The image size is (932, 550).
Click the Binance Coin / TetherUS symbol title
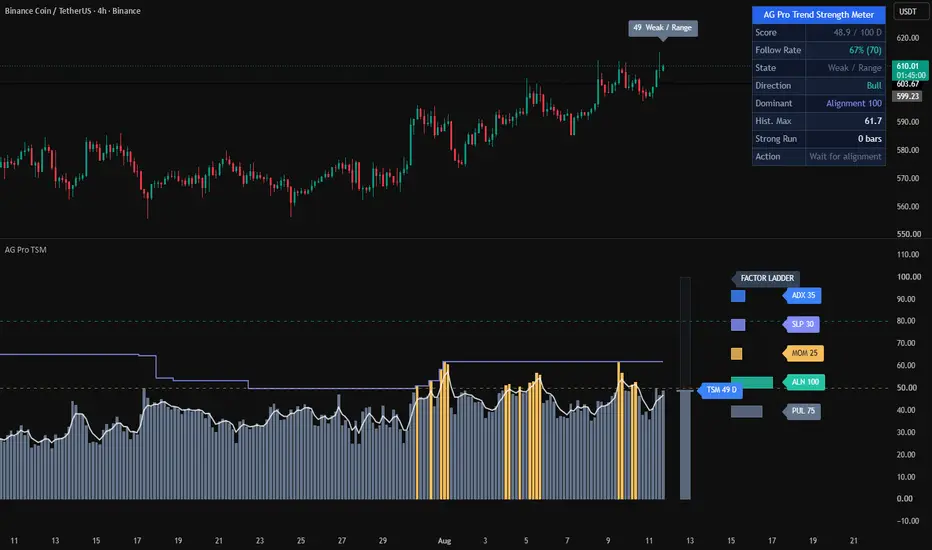tap(73, 11)
